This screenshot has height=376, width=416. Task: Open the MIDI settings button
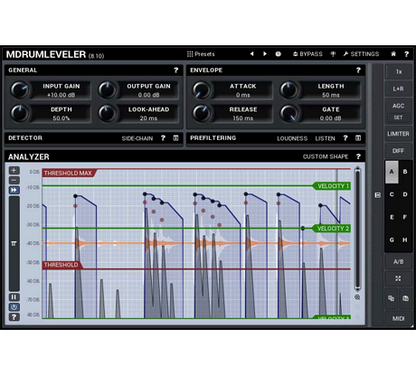pyautogui.click(x=399, y=318)
